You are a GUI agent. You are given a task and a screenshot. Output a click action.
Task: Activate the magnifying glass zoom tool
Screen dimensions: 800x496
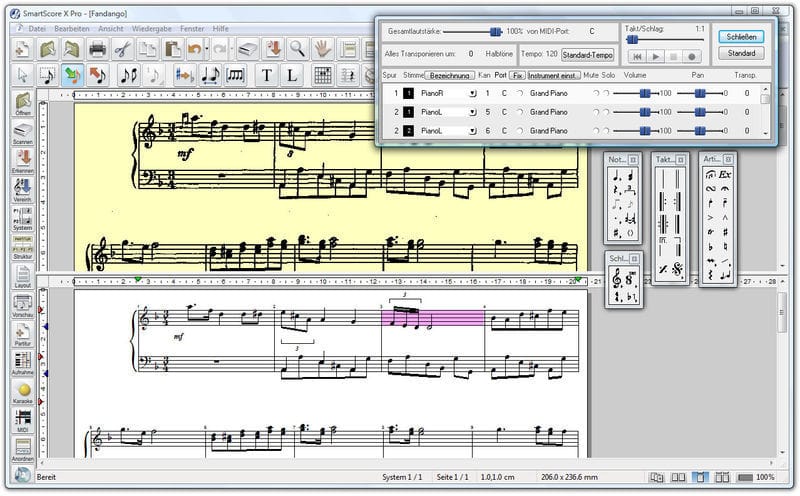click(x=297, y=48)
